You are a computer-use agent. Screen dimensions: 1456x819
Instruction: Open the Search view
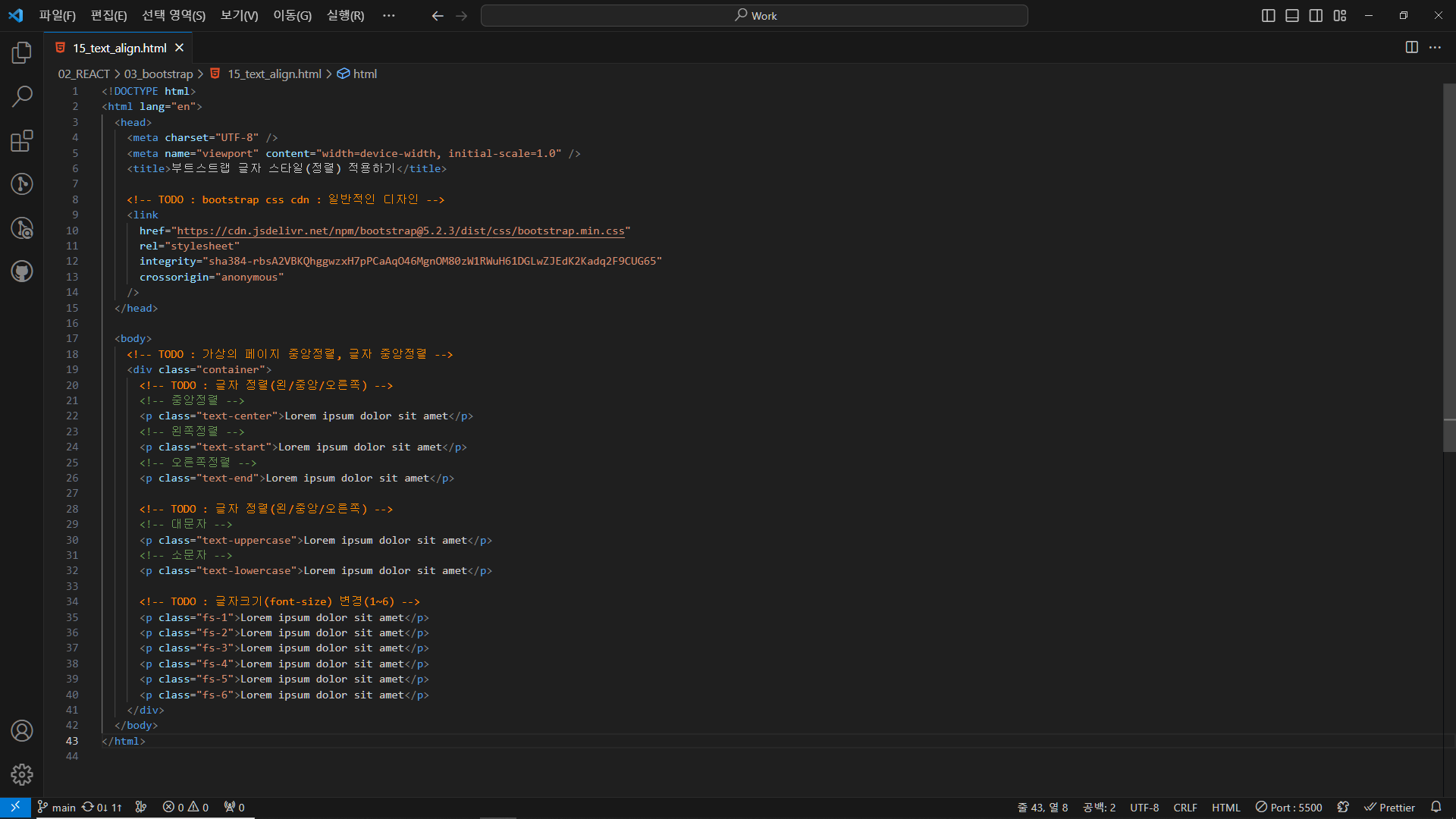pyautogui.click(x=22, y=96)
